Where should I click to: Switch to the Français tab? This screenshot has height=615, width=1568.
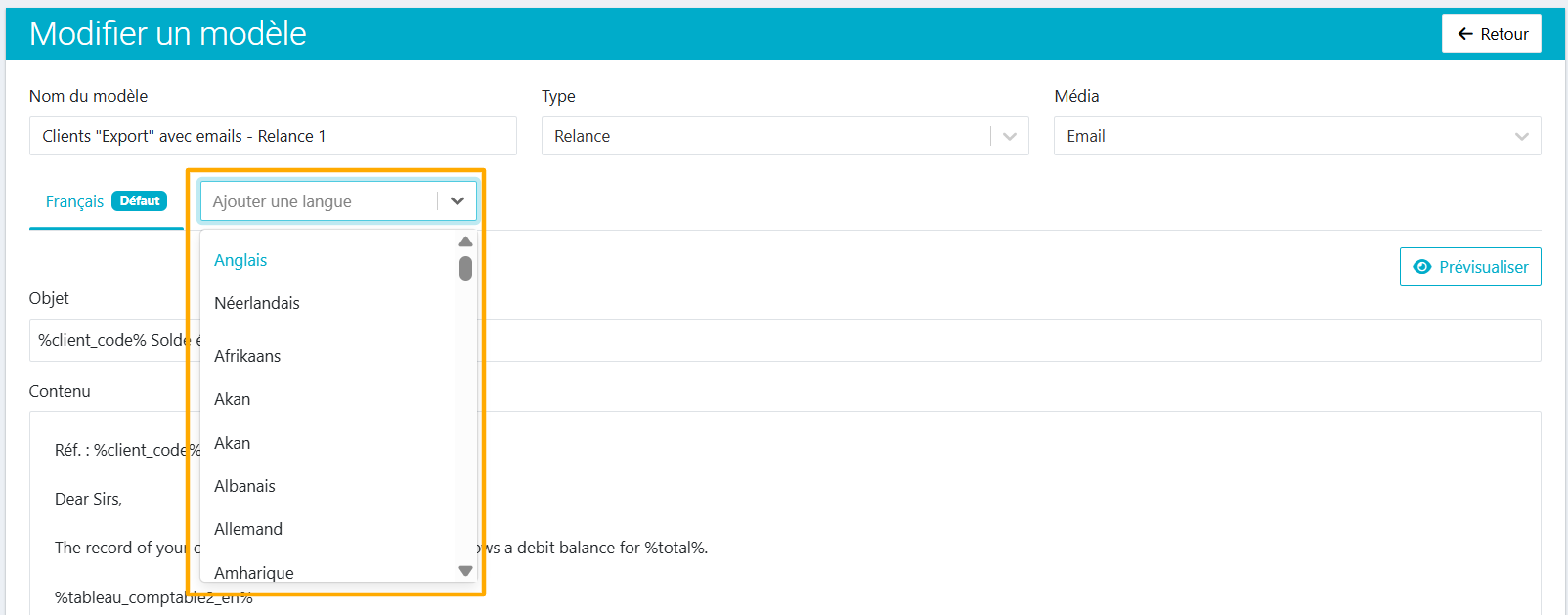74,201
